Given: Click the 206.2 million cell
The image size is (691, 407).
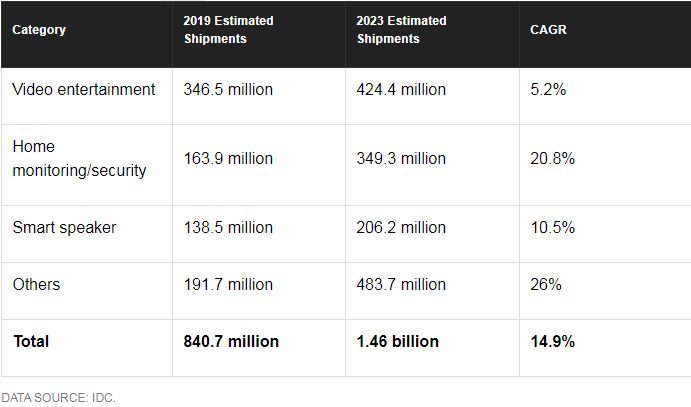Looking at the screenshot, I should 401,228.
